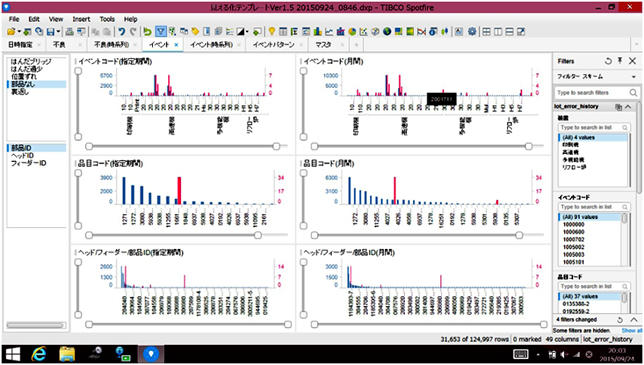The image size is (644, 365).
Task: Open the フィルター スキーム dropdown
Action: coord(634,77)
